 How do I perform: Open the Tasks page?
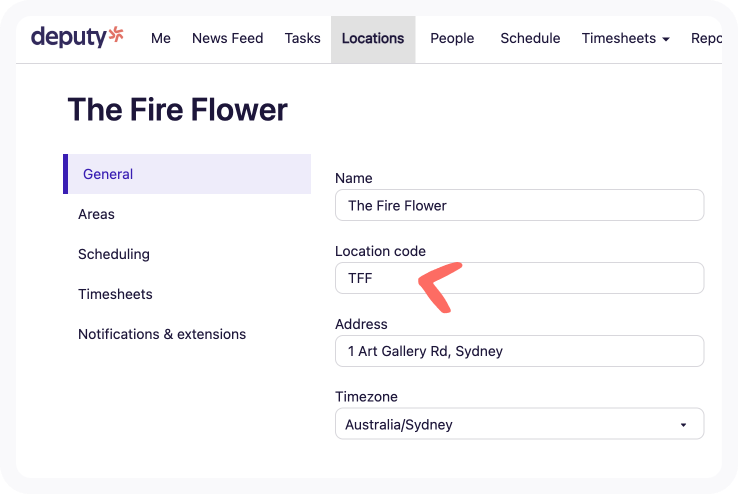(x=302, y=38)
